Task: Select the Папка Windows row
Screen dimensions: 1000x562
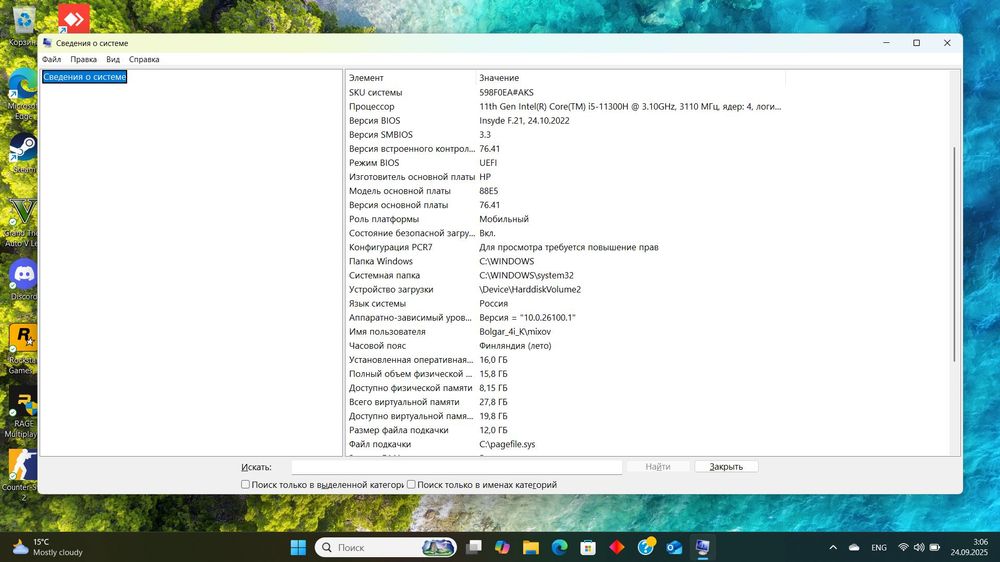Action: tap(566, 261)
